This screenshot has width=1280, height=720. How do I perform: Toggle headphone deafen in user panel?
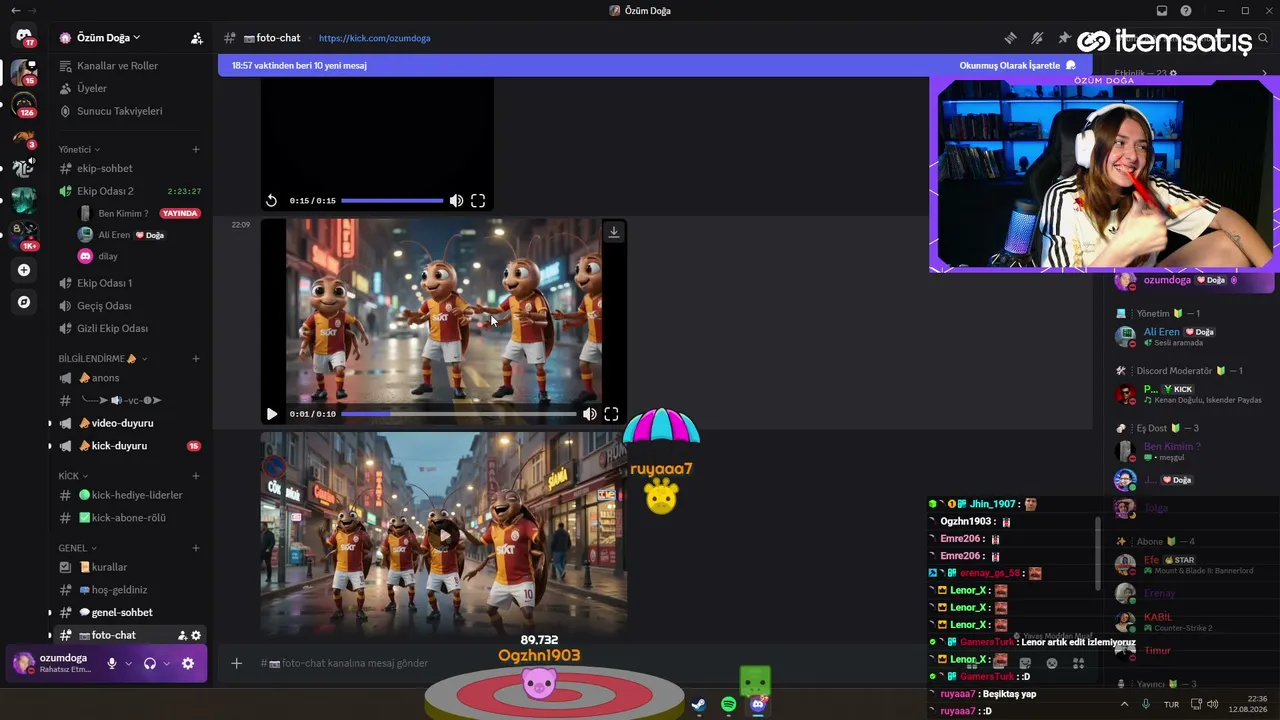[150, 663]
